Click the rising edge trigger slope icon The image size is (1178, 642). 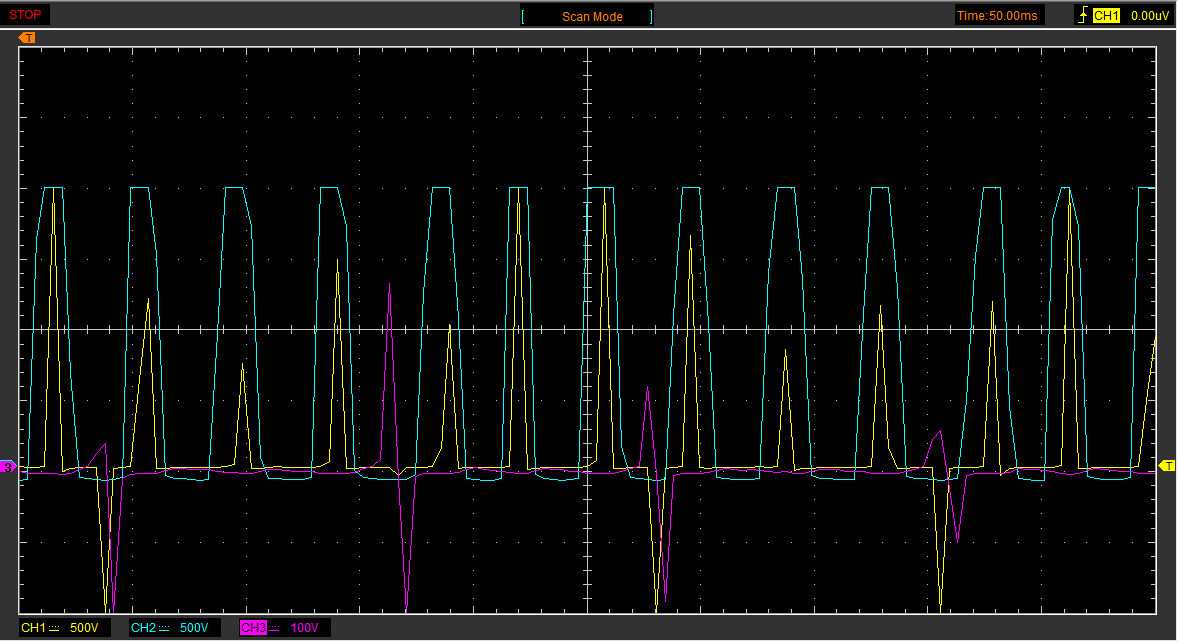1083,16
